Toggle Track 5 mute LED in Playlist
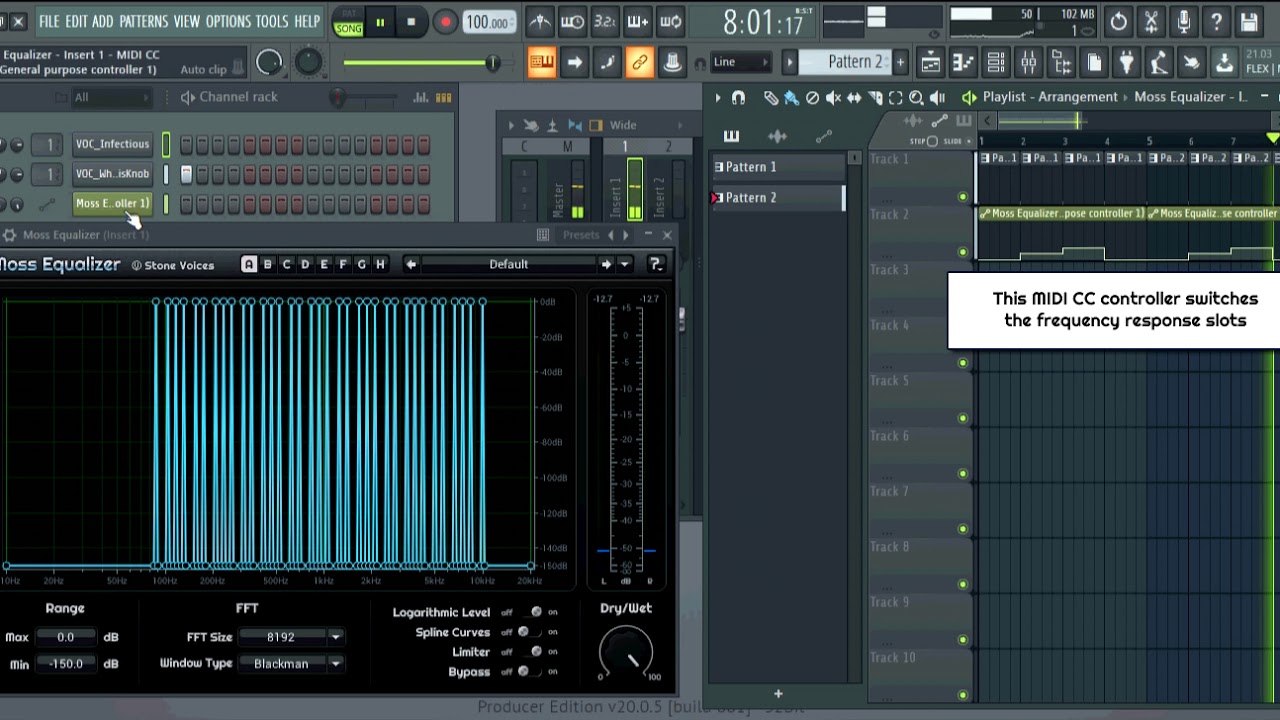This screenshot has width=1280, height=720. 963,418
